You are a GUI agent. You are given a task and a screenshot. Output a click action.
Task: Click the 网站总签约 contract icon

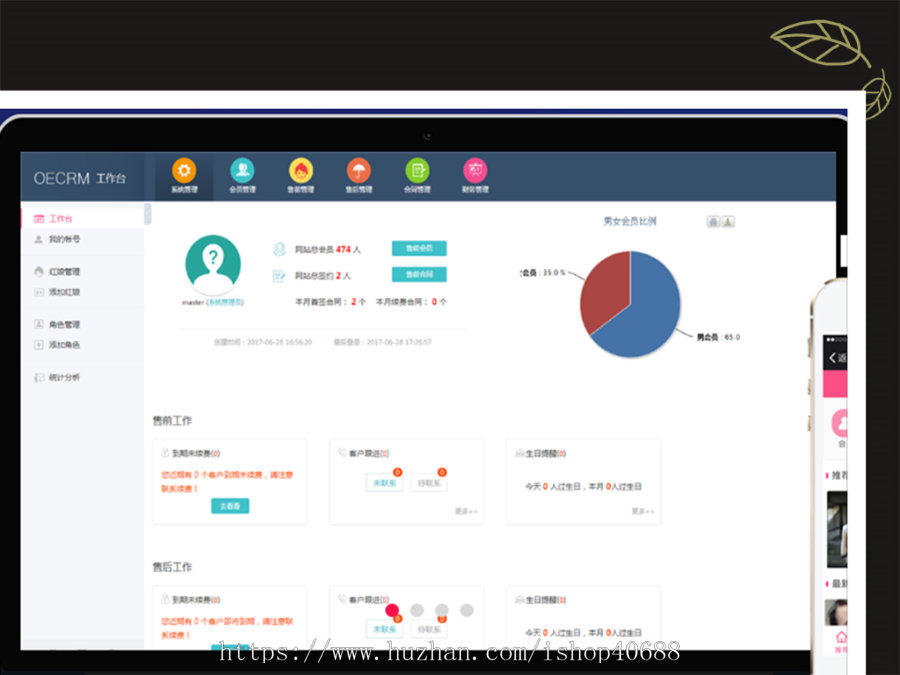click(279, 276)
